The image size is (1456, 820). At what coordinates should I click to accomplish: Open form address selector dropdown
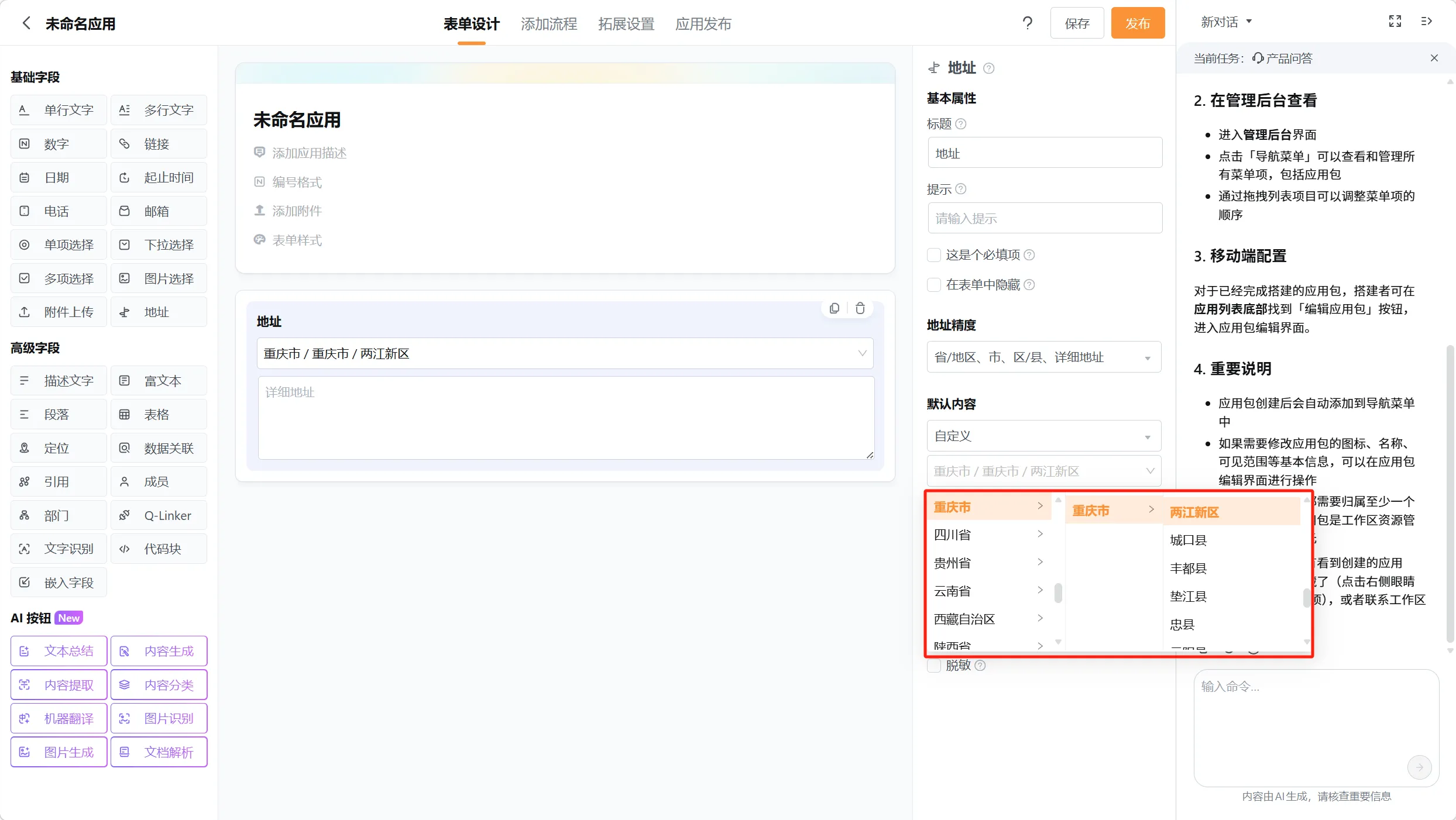pyautogui.click(x=565, y=353)
